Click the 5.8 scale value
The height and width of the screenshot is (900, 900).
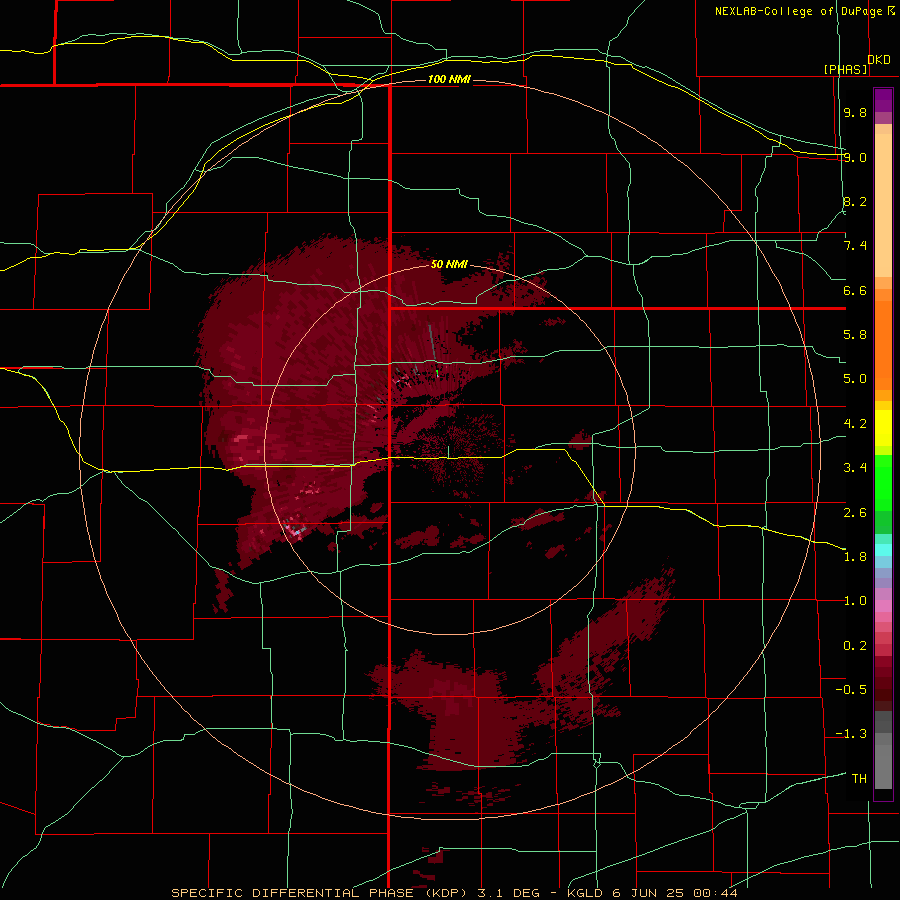tap(855, 335)
